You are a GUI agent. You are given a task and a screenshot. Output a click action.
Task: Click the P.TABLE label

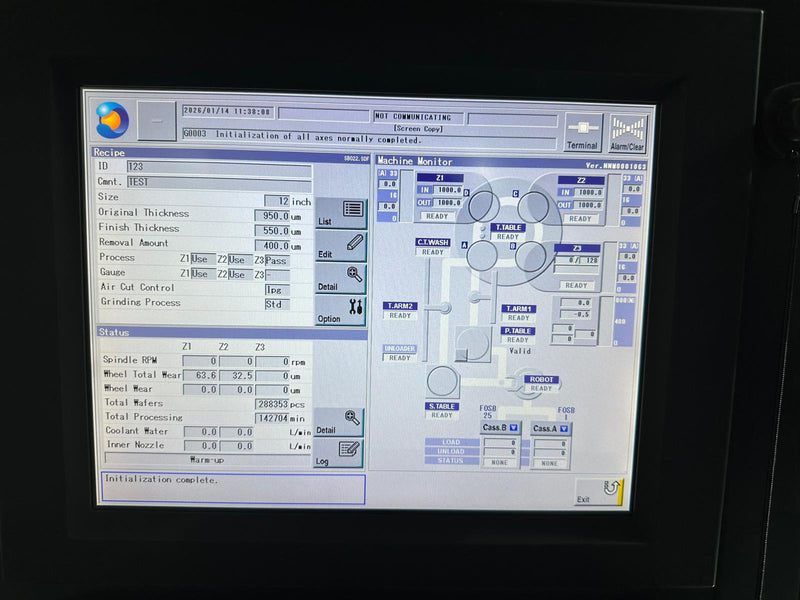click(x=517, y=331)
